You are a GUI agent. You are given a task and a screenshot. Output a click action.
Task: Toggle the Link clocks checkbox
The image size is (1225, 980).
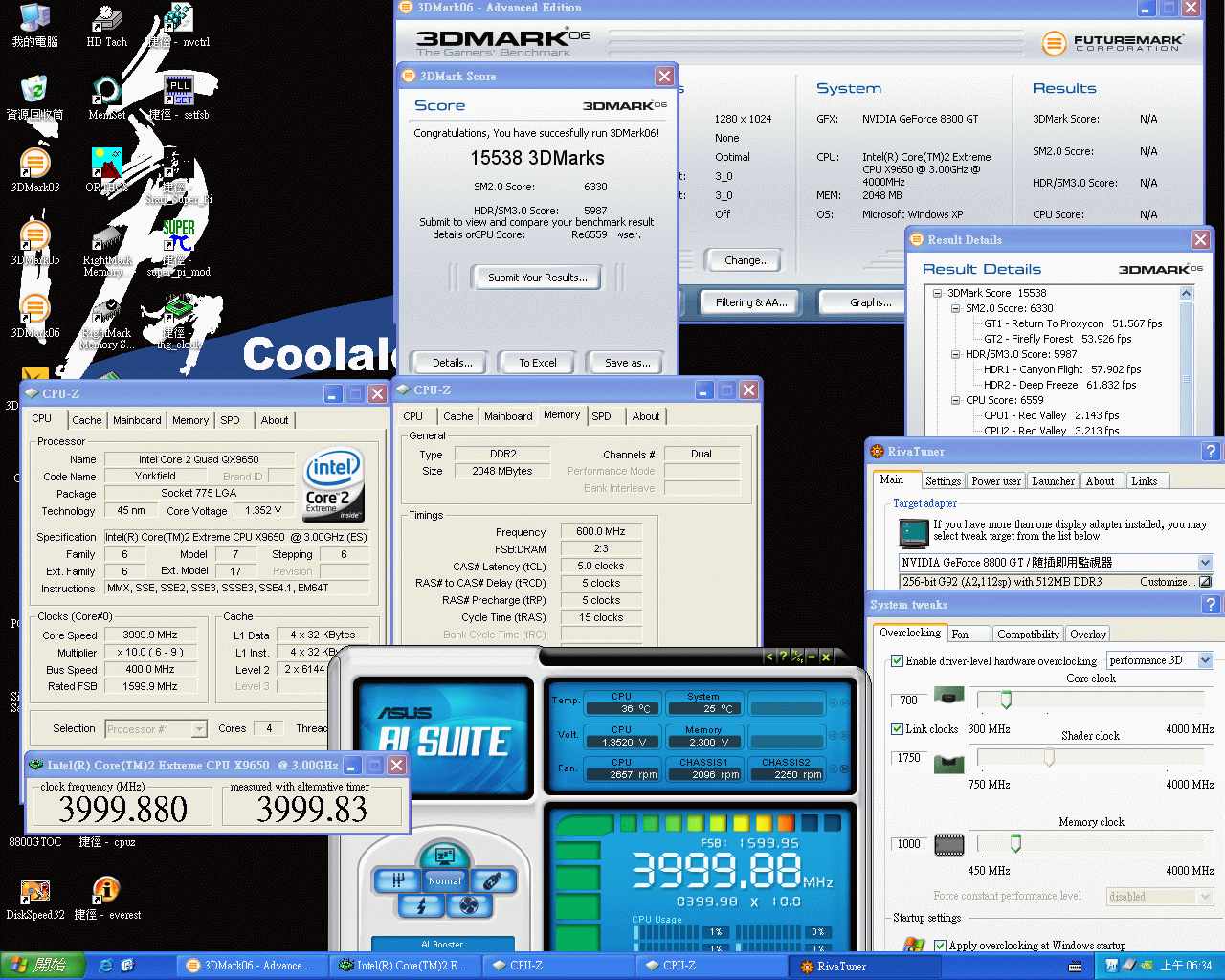pyautogui.click(x=897, y=728)
